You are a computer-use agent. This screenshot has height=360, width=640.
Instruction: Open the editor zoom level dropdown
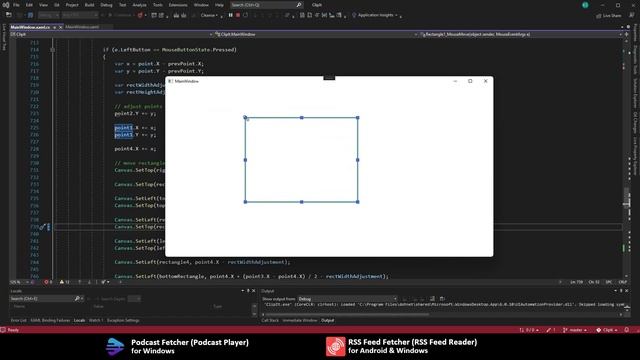point(18,282)
